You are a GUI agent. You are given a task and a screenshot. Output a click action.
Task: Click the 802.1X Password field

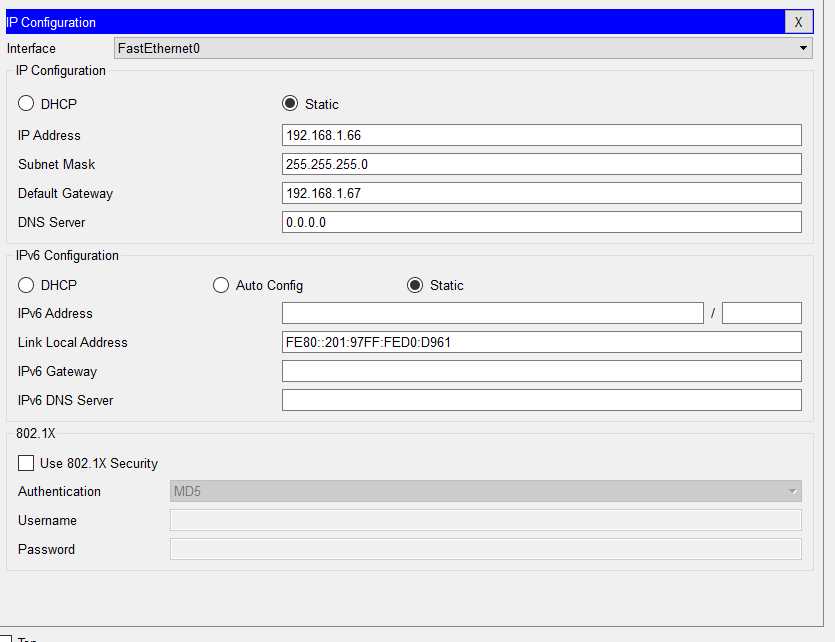[486, 549]
